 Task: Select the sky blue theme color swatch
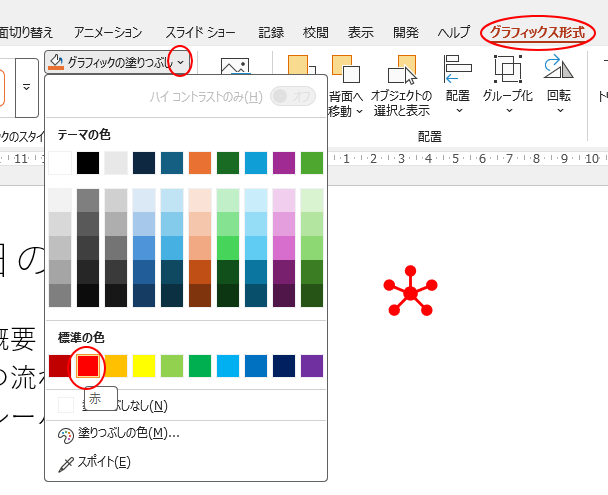coord(256,163)
